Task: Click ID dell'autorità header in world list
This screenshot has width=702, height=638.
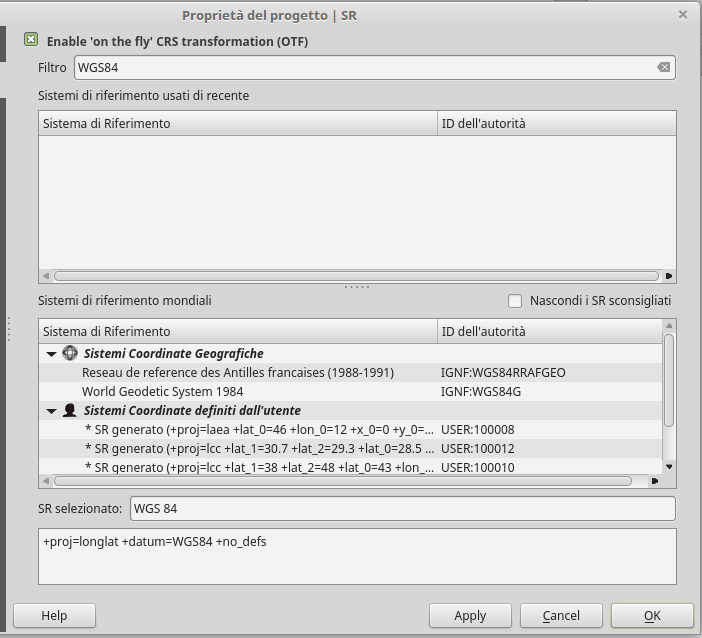Action: [549, 331]
